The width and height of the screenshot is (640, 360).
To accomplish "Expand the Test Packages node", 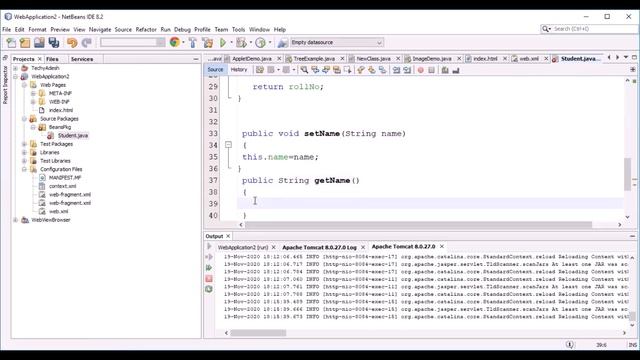I will point(24,144).
